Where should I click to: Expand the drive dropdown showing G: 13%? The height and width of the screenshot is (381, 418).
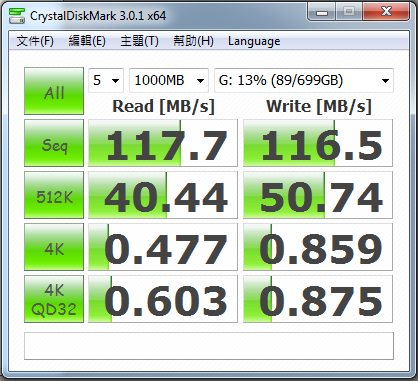coord(304,80)
